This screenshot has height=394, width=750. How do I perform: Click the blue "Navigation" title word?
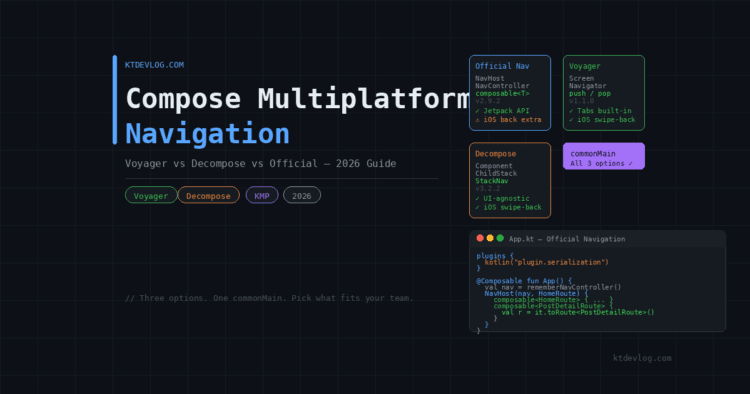[x=207, y=133]
